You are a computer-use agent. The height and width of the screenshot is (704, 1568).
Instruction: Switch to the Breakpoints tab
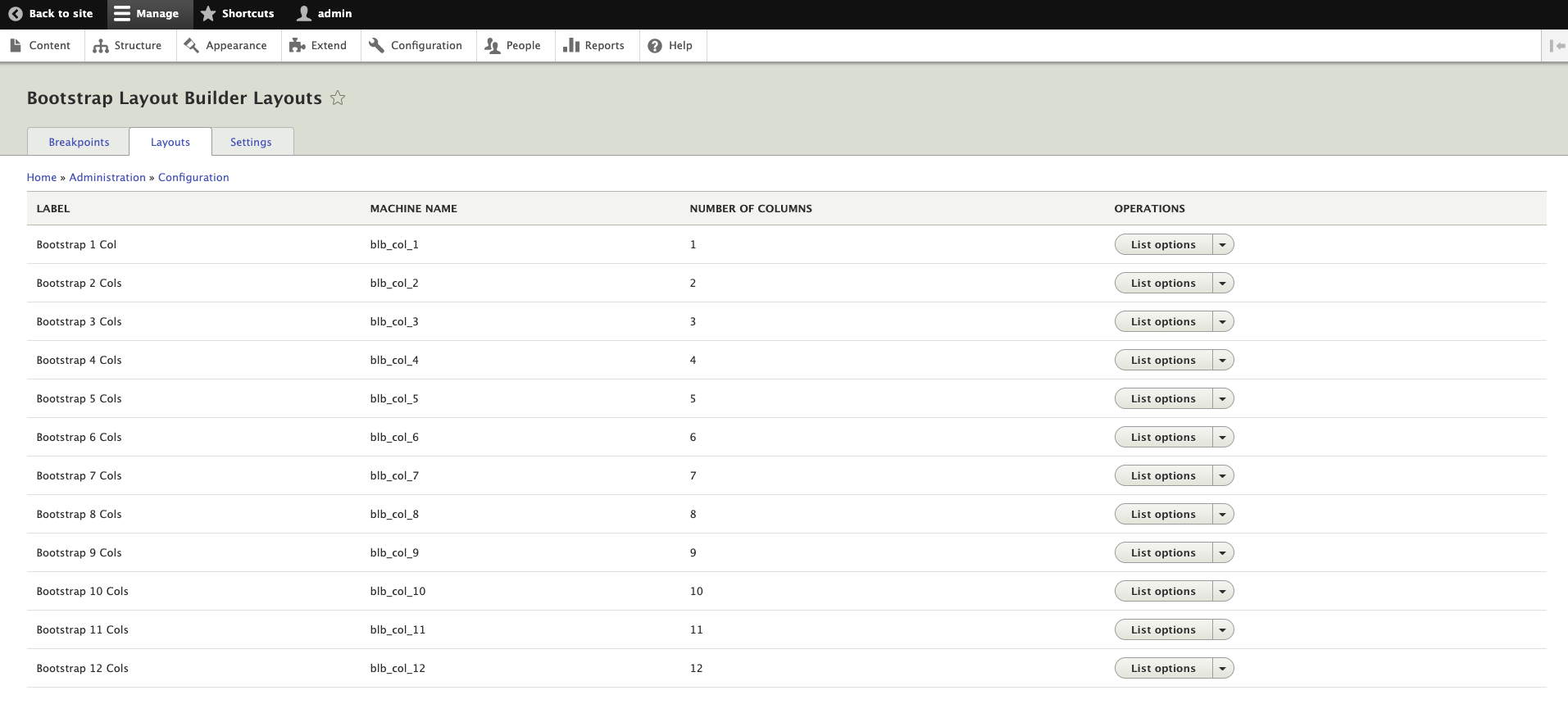point(79,143)
